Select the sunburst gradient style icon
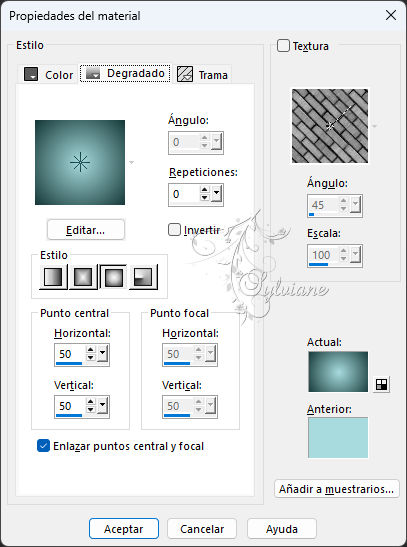 click(x=113, y=277)
